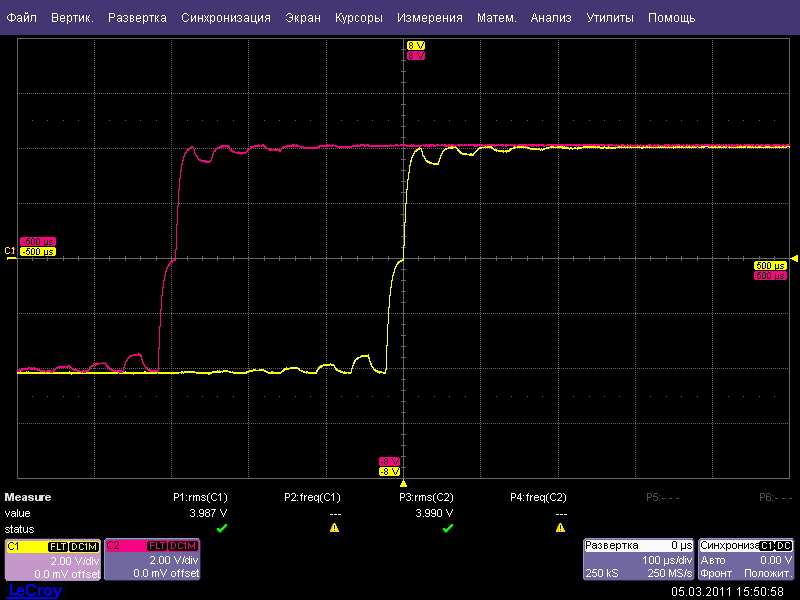Open the Развертка timebase descriptor
This screenshot has height=600, width=800.
point(638,560)
